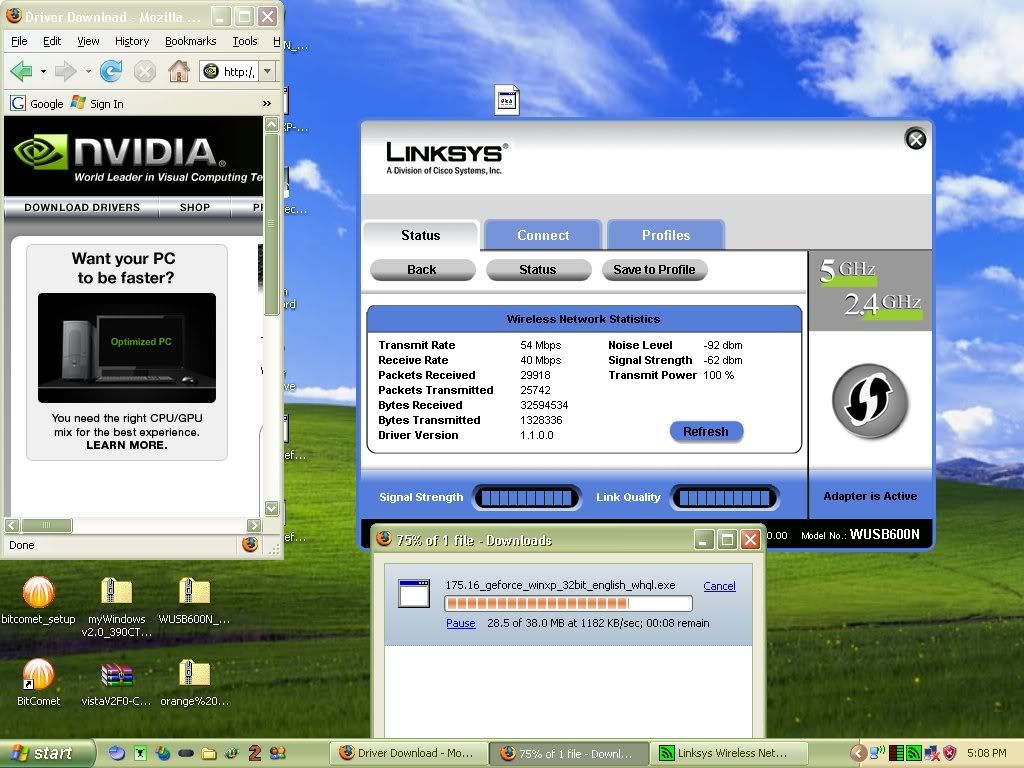This screenshot has width=1024, height=768.
Task: Show more bookmarks via the chevron
Action: [x=266, y=103]
